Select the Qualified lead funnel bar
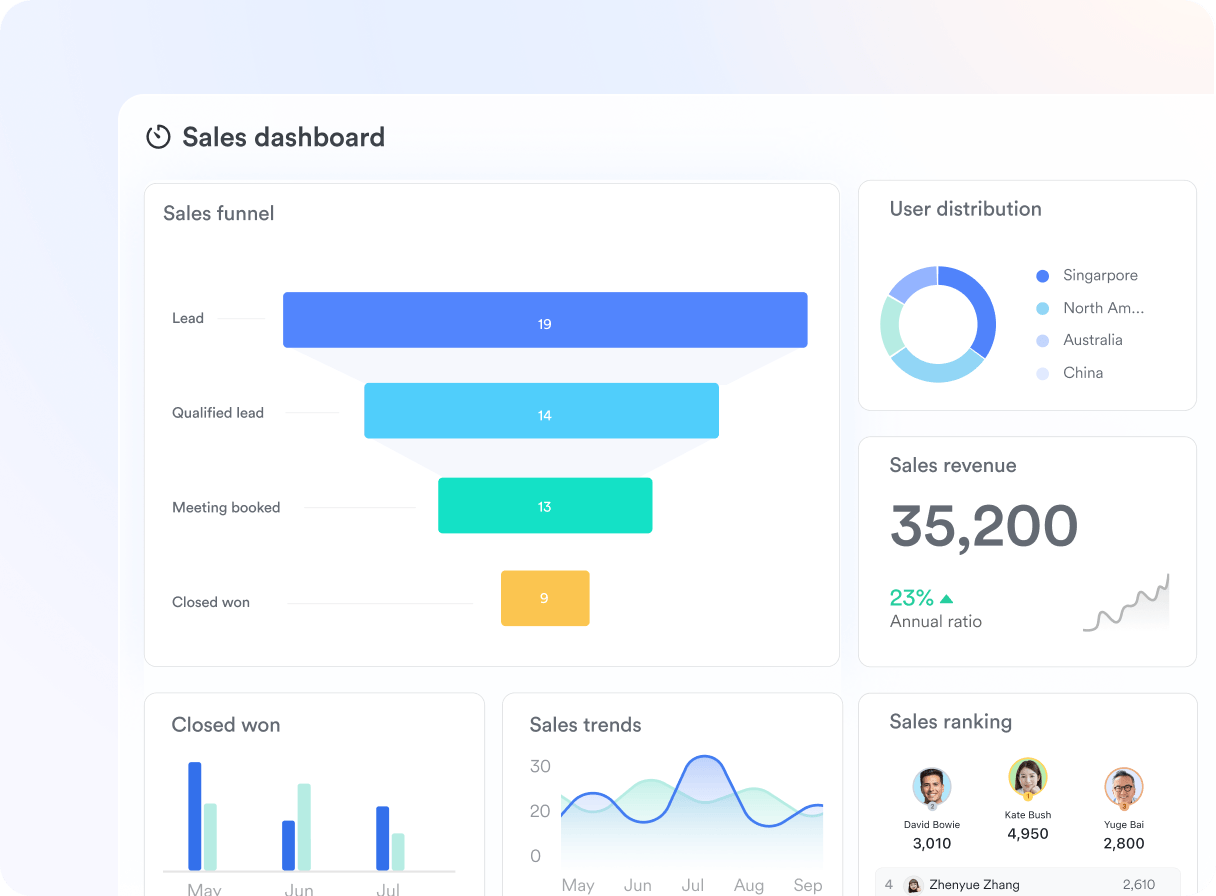1216x896 pixels. pos(541,411)
